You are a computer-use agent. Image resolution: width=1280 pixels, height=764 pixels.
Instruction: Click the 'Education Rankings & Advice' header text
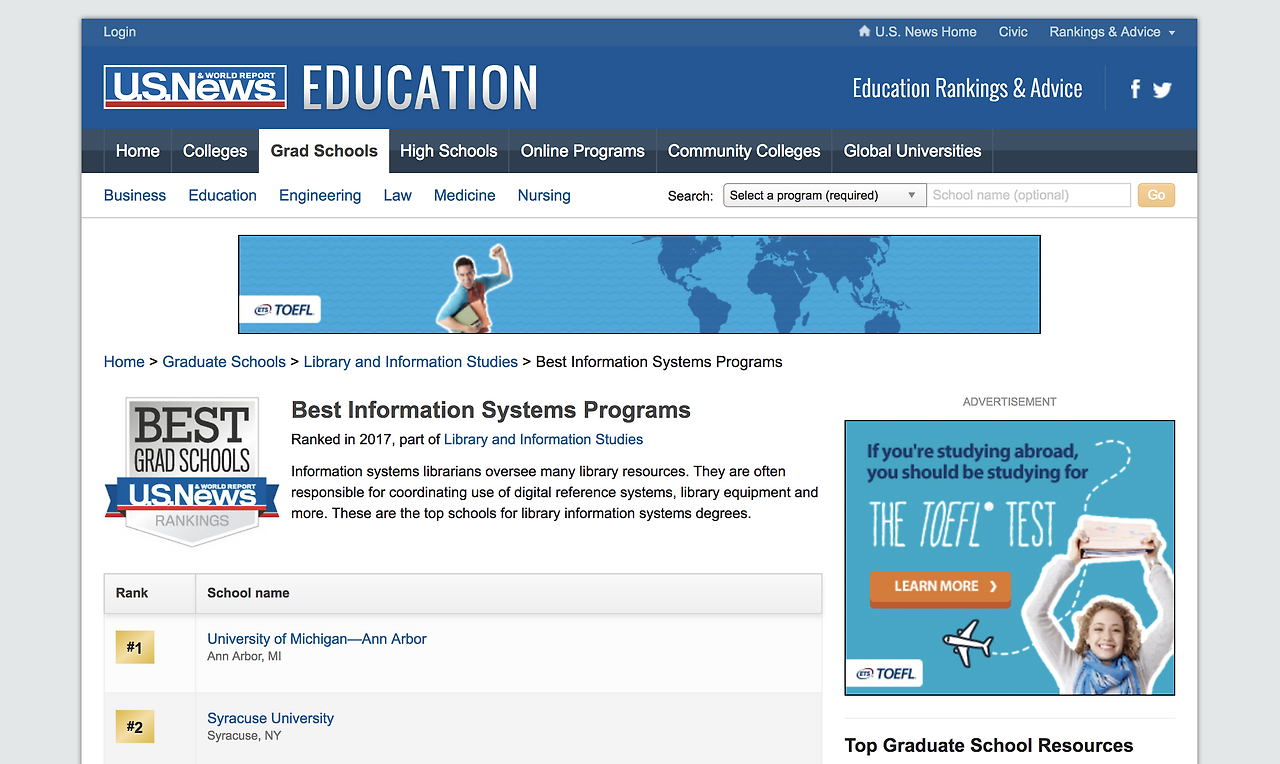[x=967, y=89]
